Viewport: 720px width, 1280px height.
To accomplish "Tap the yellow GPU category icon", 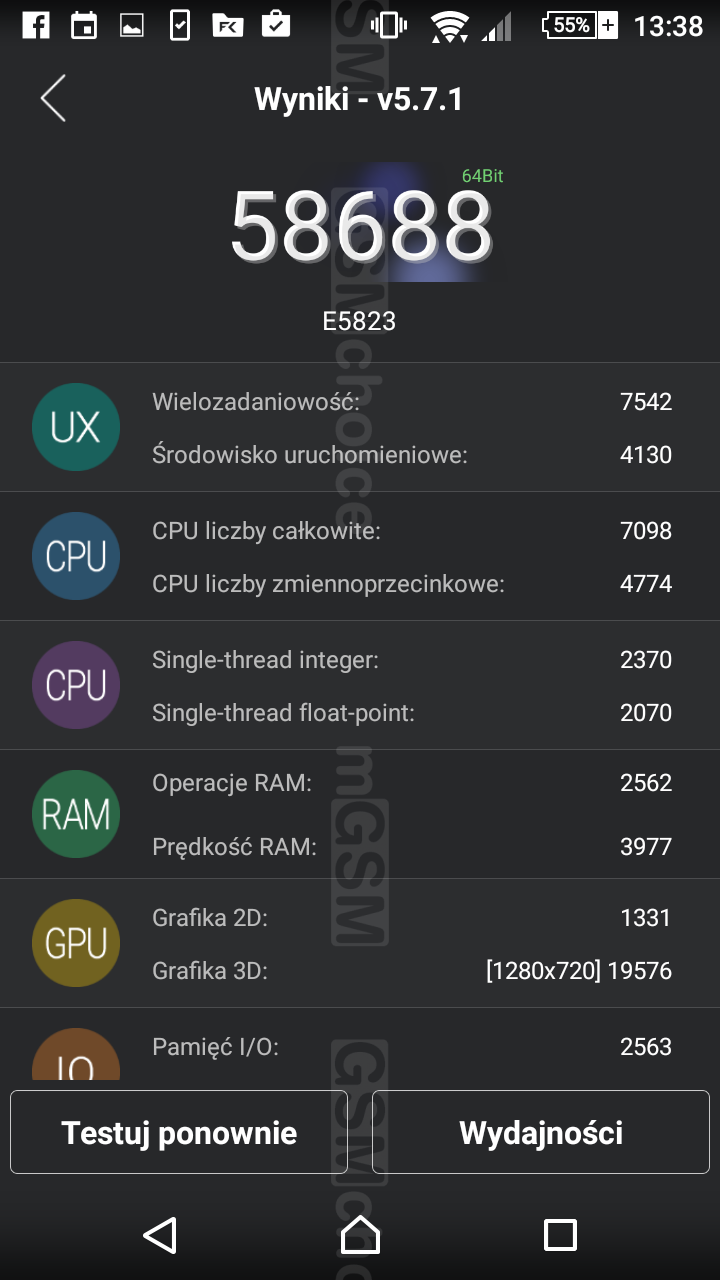I will coord(76,943).
